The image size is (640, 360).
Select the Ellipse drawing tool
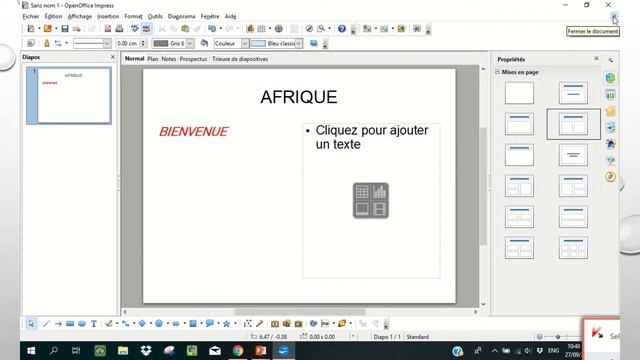click(x=82, y=324)
